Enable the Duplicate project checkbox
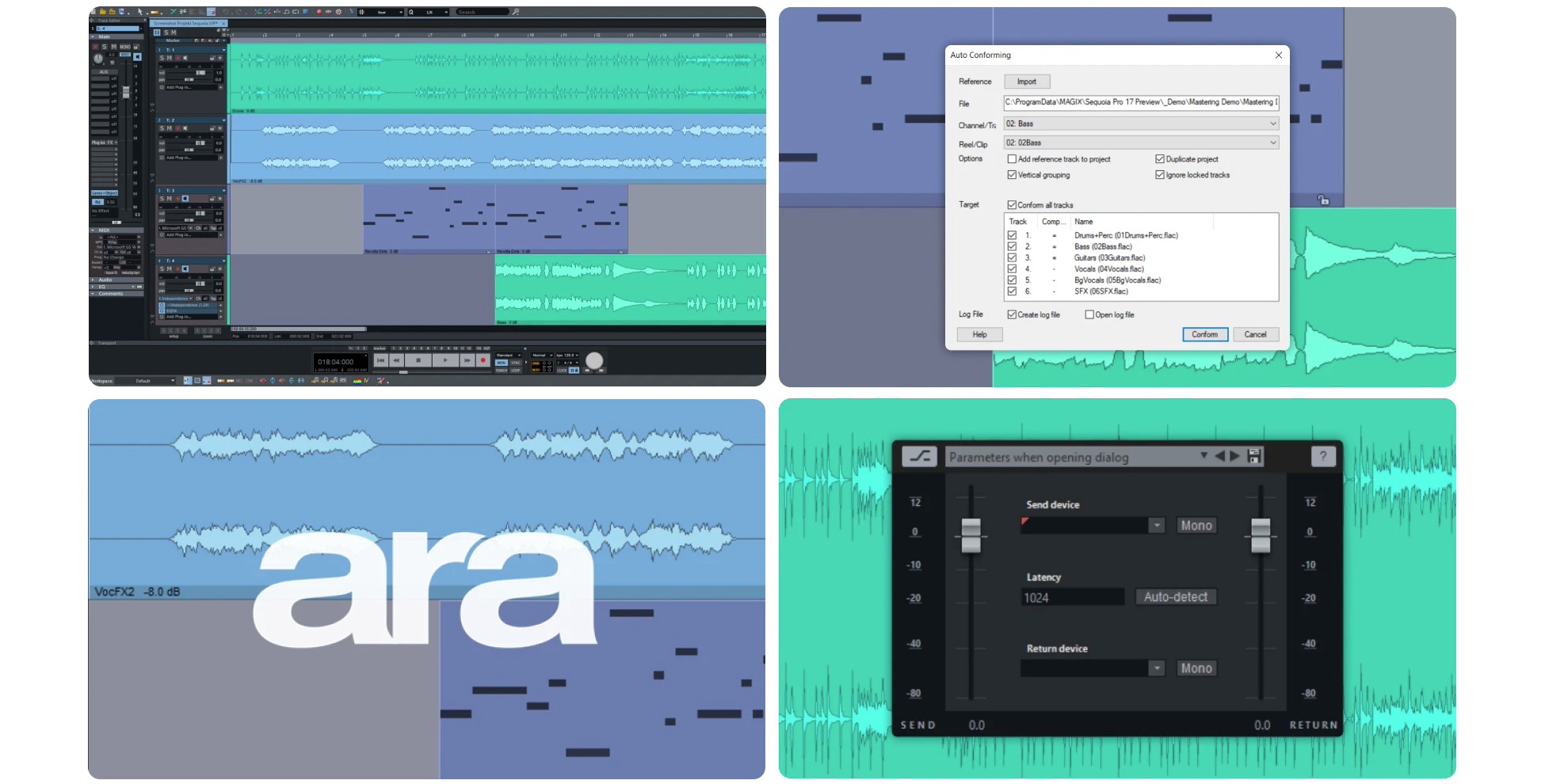Image resolution: width=1545 pixels, height=784 pixels. click(1159, 158)
